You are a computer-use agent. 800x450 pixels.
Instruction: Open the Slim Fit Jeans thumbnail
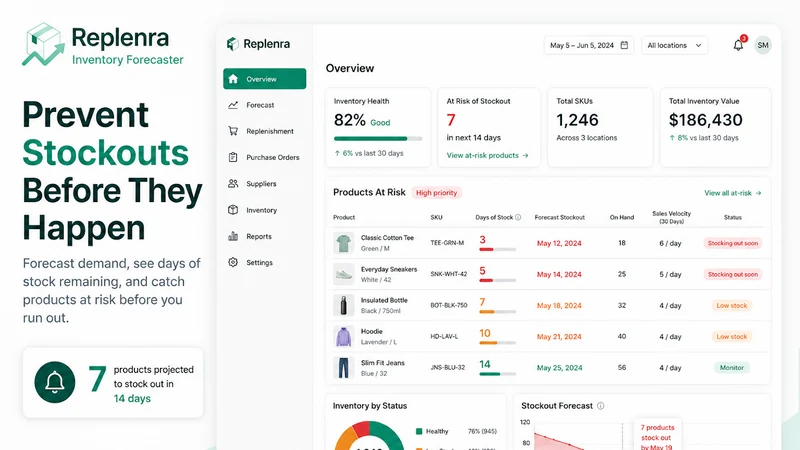[344, 367]
